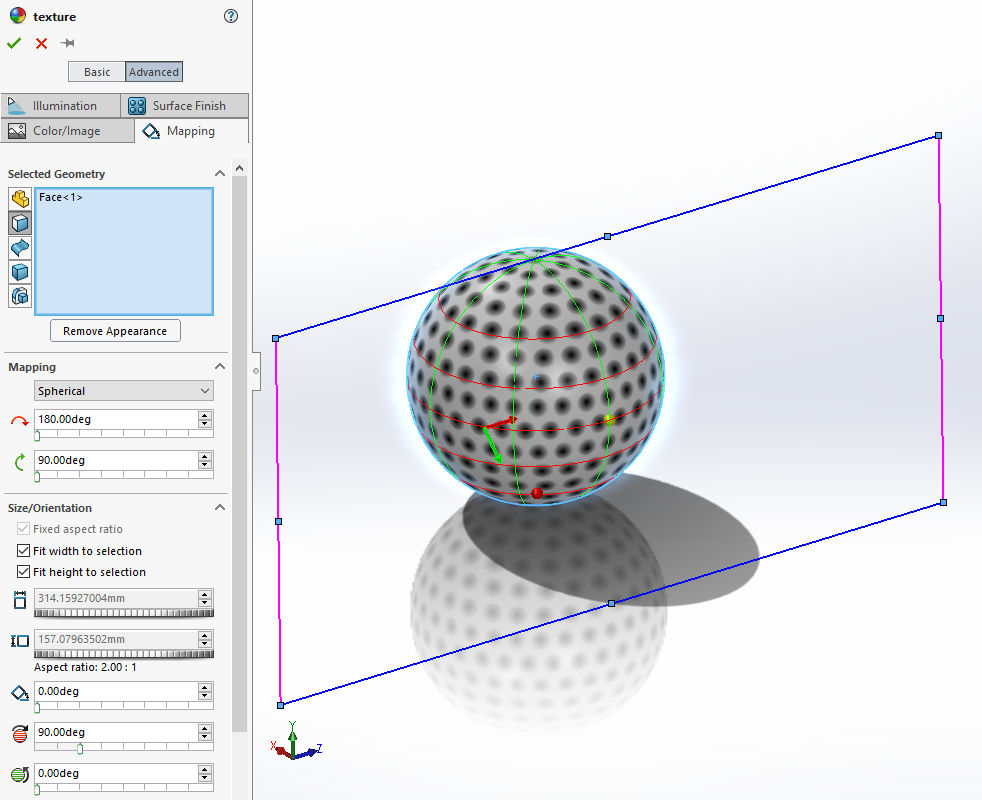Image resolution: width=982 pixels, height=800 pixels.
Task: Collapse the Selected Geometry section
Action: (x=219, y=172)
